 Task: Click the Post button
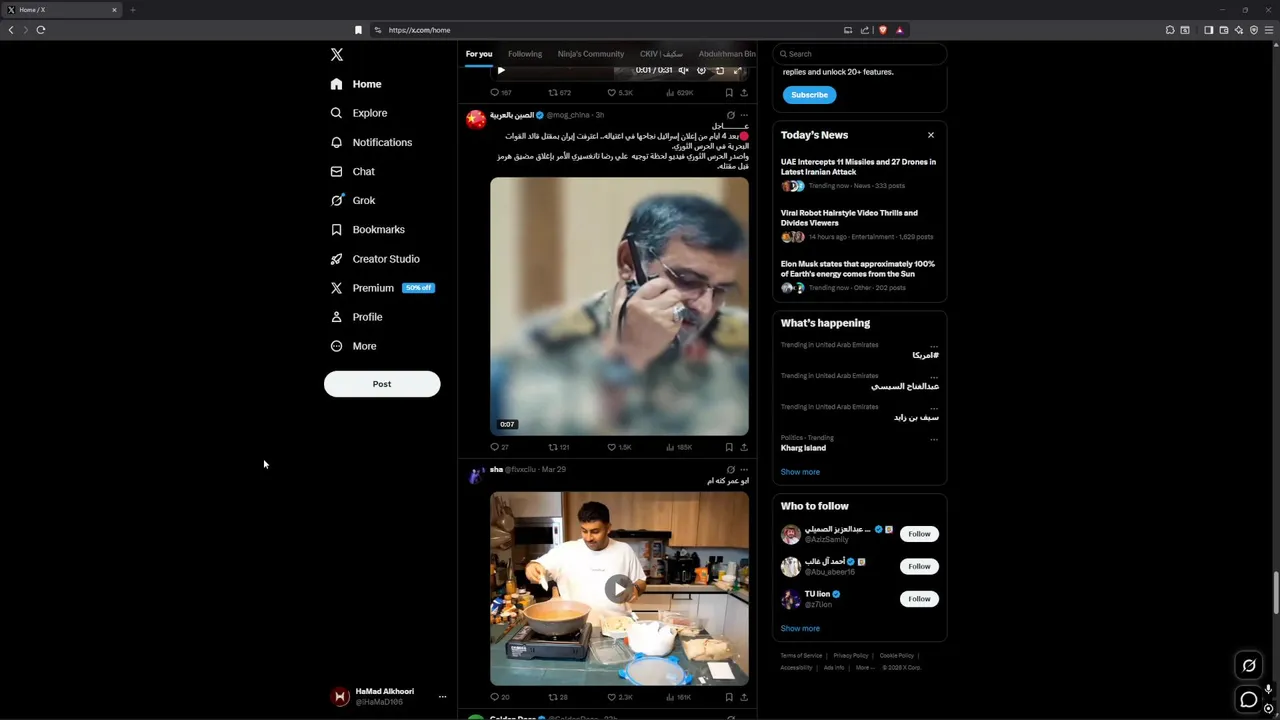point(382,384)
